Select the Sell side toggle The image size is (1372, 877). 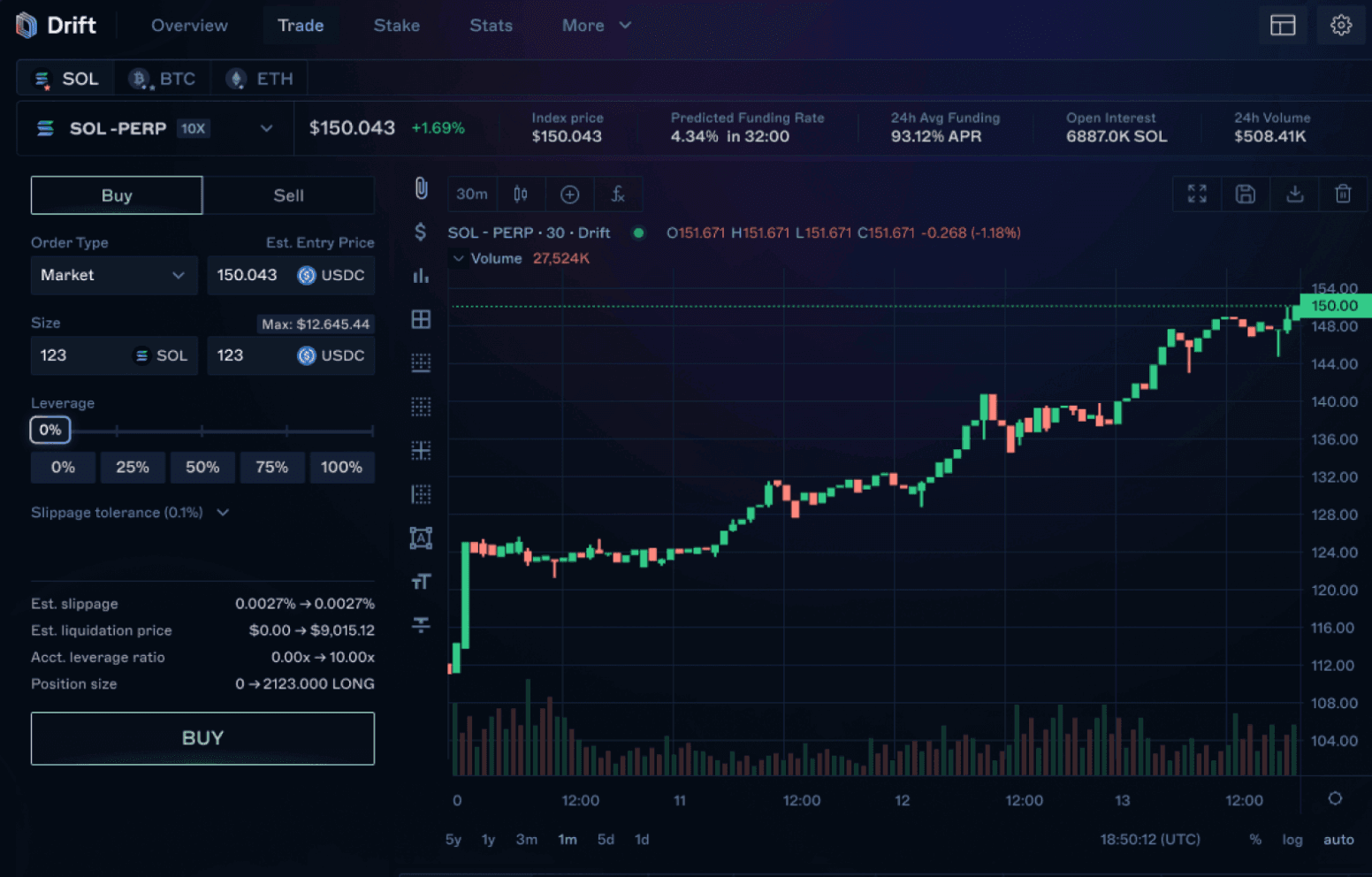[x=288, y=195]
